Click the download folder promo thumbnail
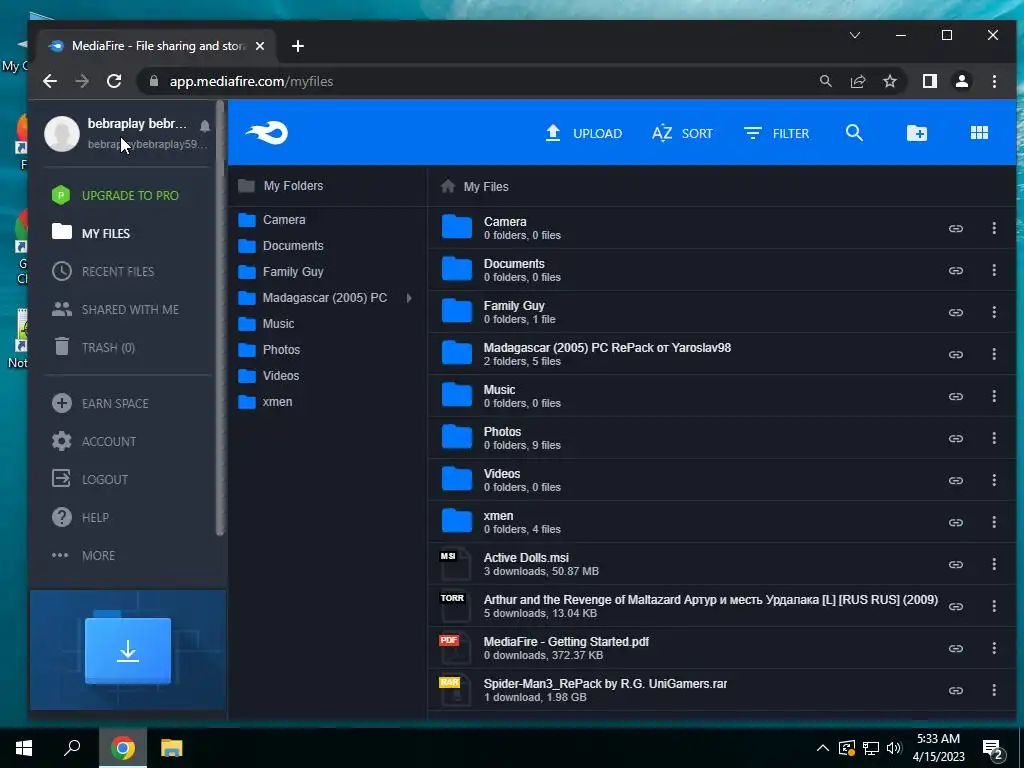The image size is (1024, 768). [128, 650]
